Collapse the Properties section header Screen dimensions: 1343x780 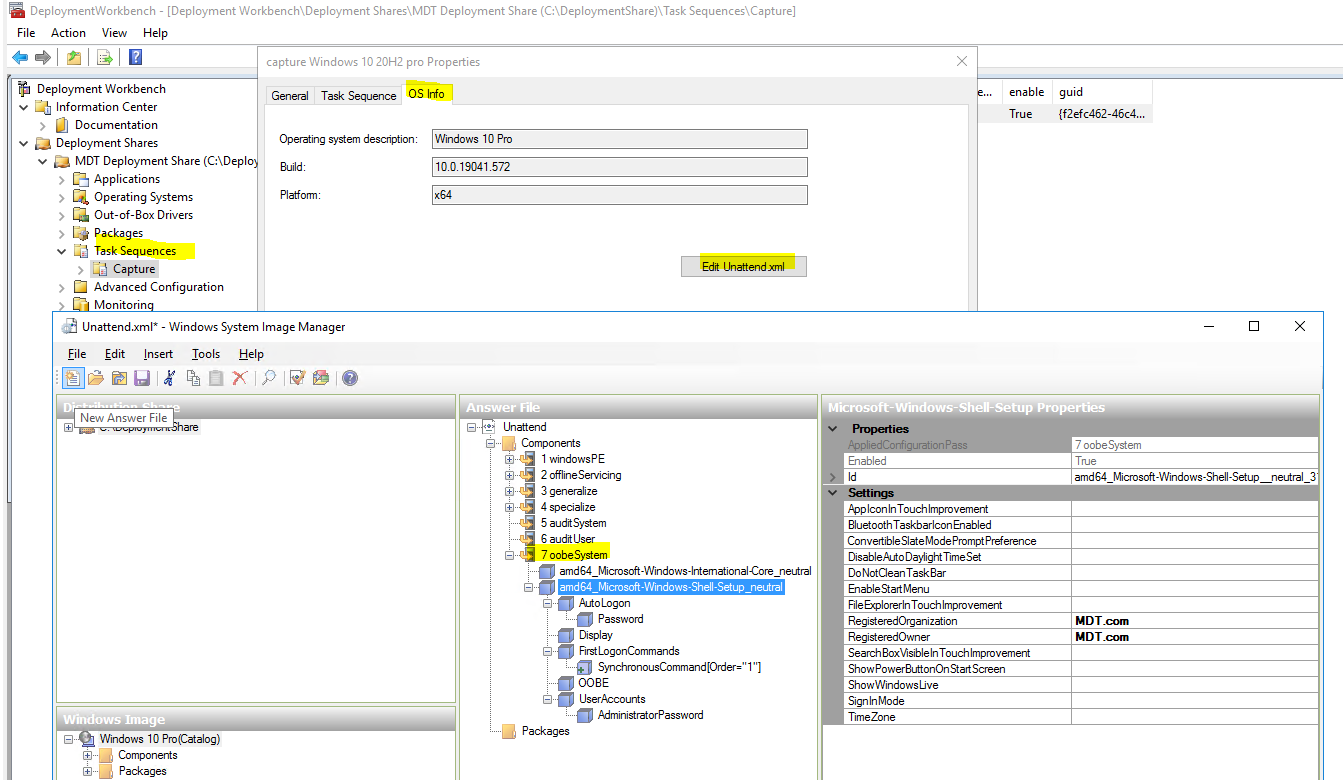click(x=834, y=429)
